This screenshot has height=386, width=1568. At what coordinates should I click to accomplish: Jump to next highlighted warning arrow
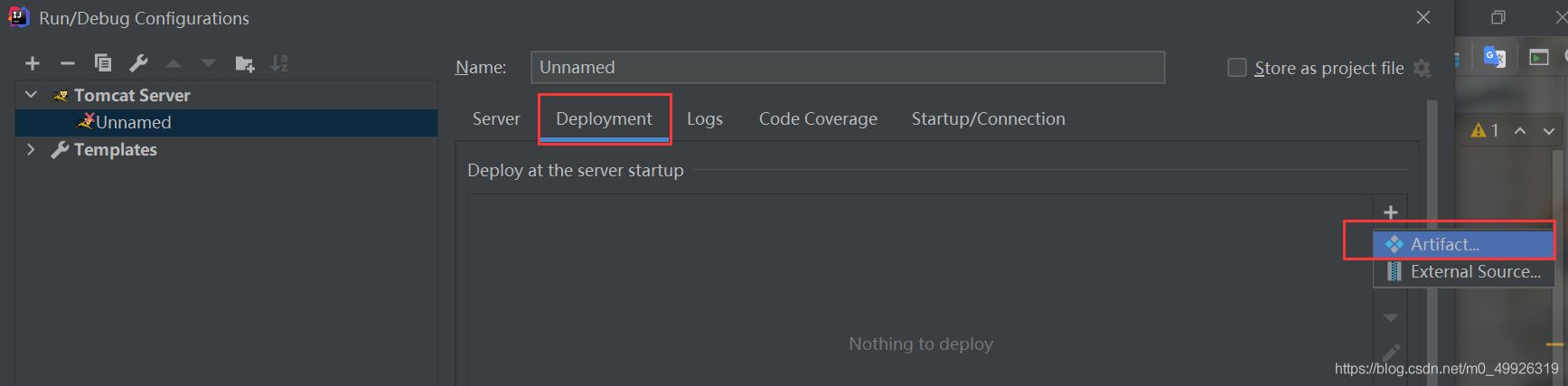pos(1549,131)
